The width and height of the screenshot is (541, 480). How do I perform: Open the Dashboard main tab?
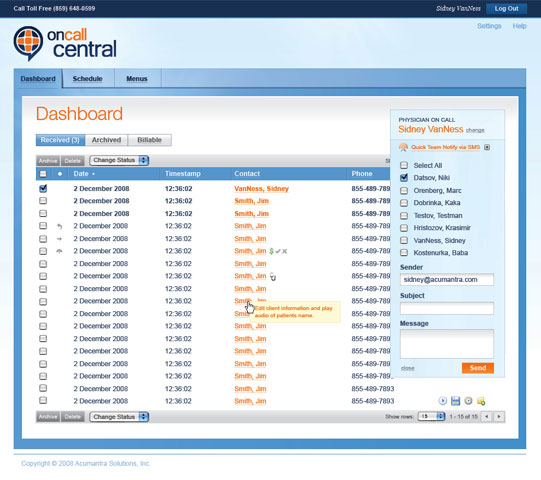[x=38, y=79]
